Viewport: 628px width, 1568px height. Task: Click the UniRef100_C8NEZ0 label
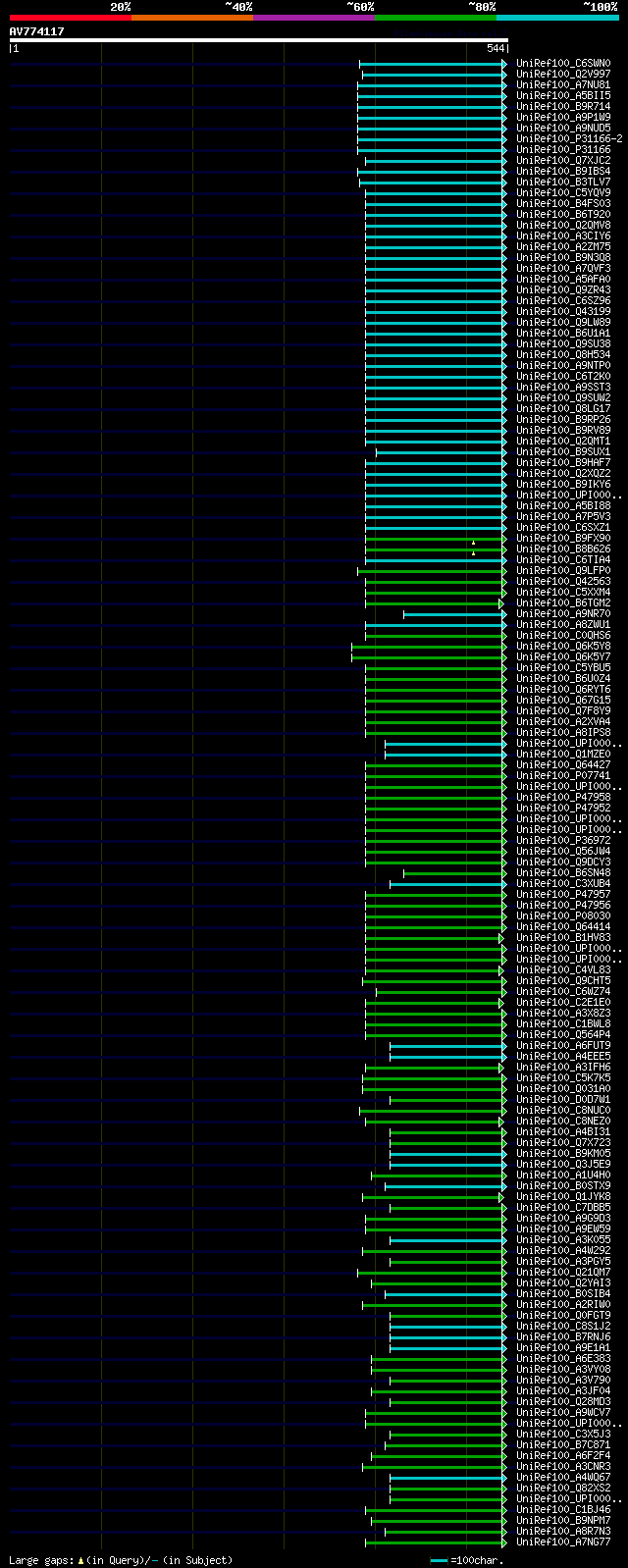[563, 1122]
